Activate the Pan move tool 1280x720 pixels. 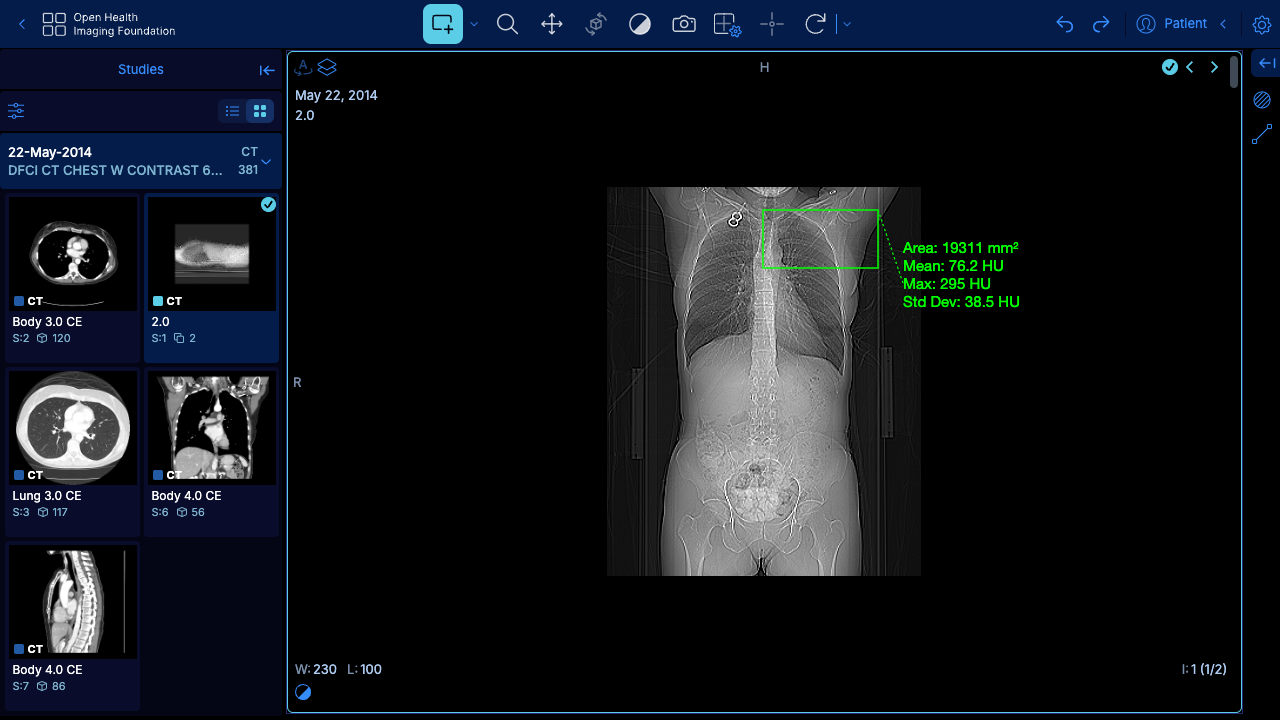pos(552,24)
